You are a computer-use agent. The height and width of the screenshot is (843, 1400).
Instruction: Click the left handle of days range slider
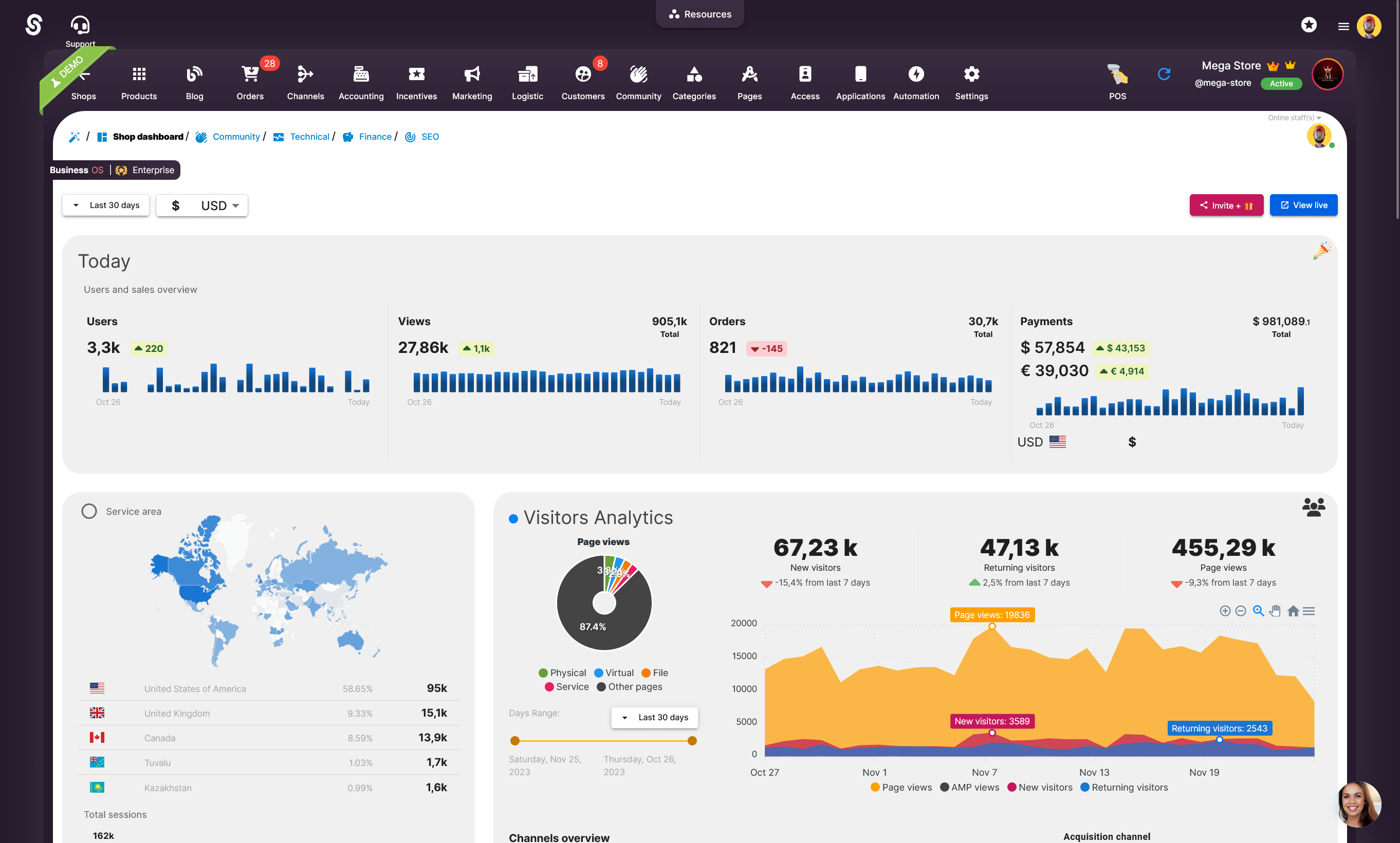coord(515,741)
